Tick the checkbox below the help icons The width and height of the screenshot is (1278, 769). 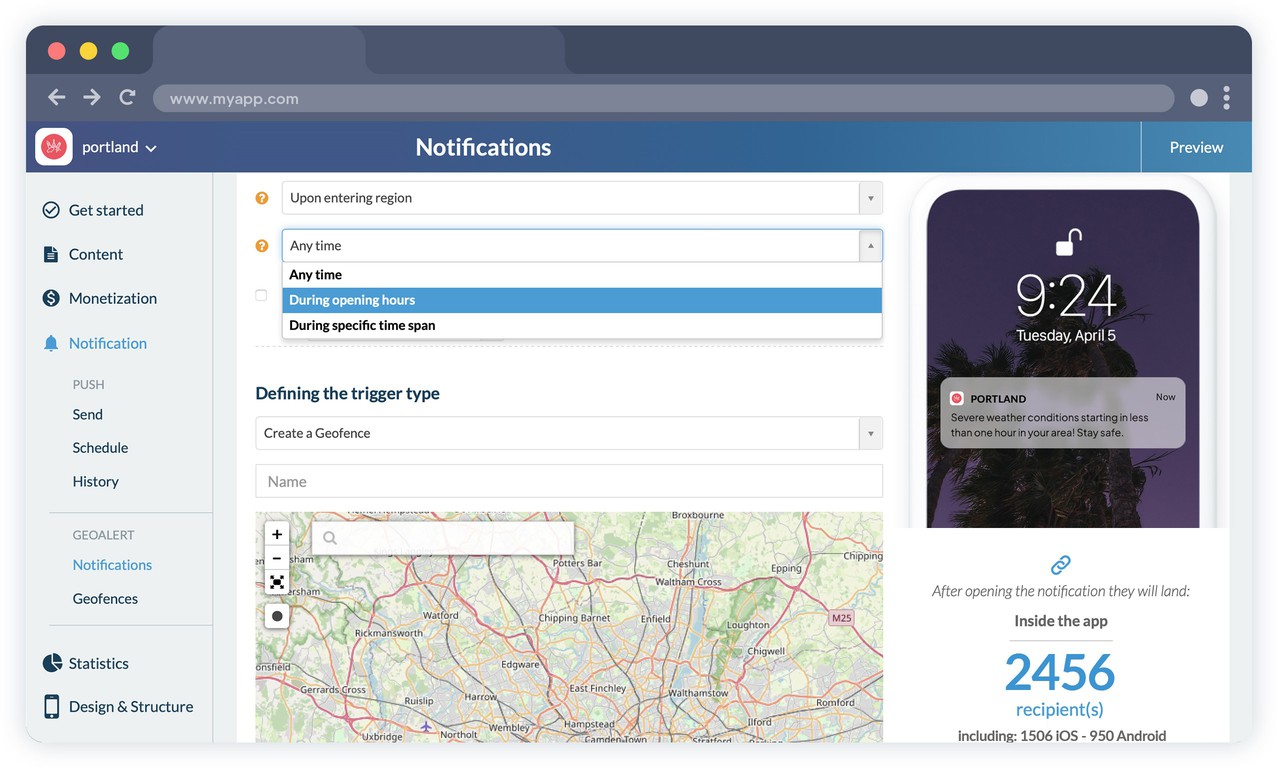coord(261,295)
